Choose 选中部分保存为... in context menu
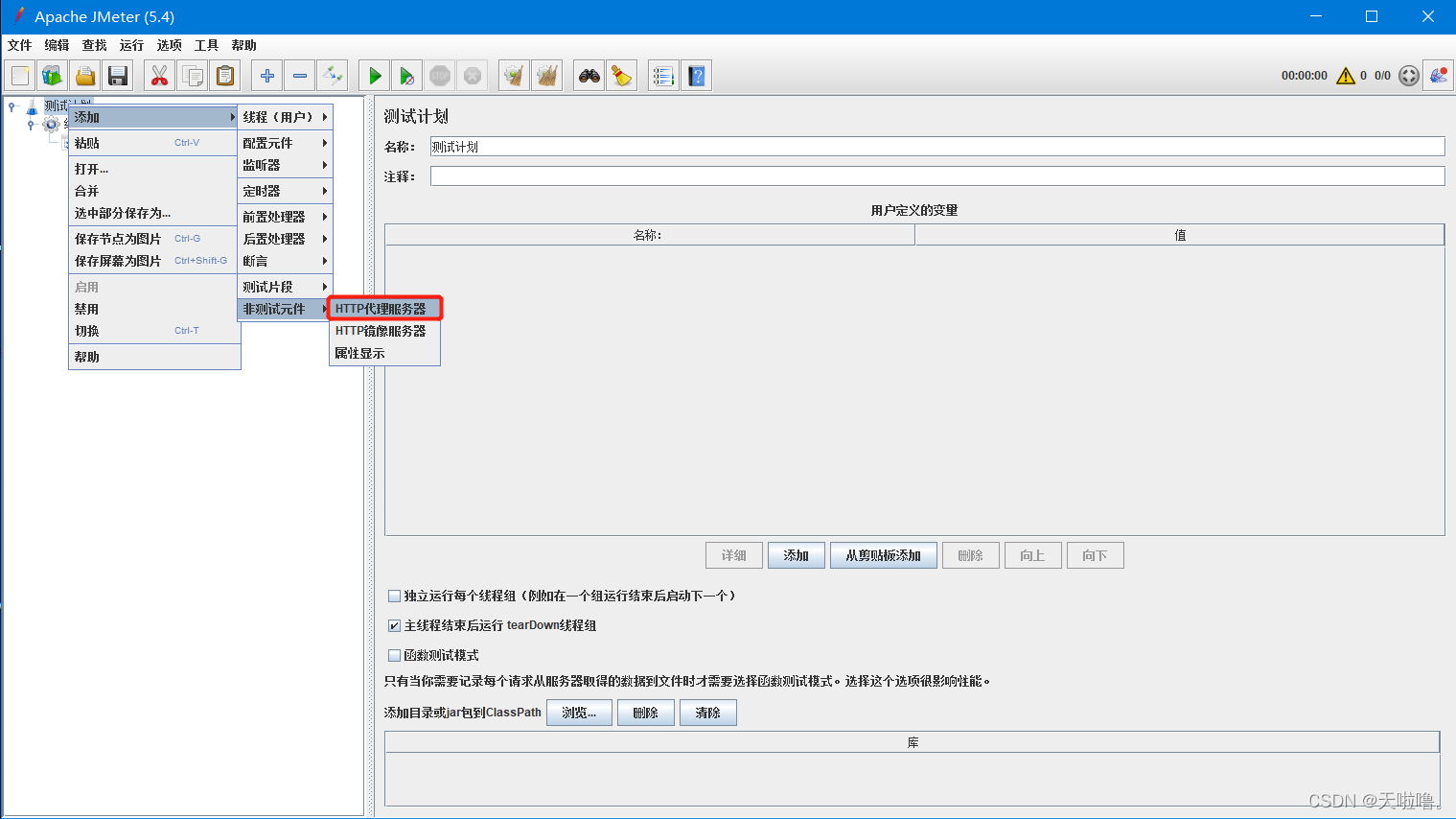 pos(153,213)
